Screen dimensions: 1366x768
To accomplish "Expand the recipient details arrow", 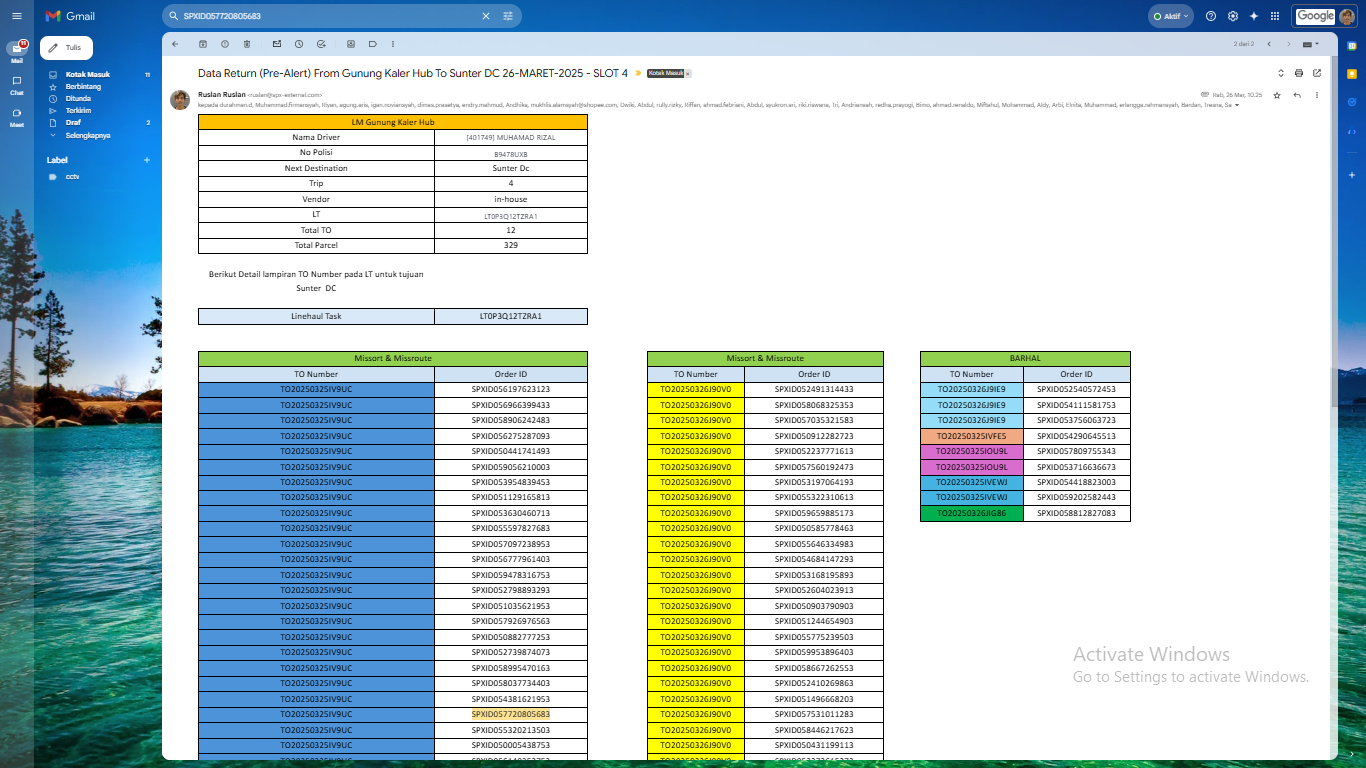I will coord(1237,105).
